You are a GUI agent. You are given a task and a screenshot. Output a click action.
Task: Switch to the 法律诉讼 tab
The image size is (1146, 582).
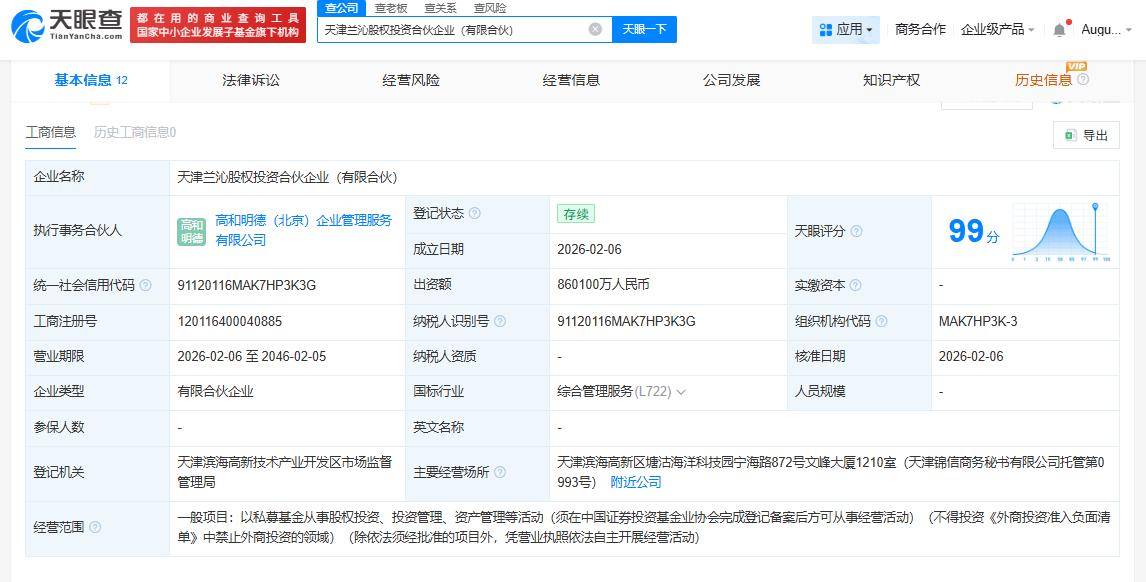pyautogui.click(x=251, y=80)
